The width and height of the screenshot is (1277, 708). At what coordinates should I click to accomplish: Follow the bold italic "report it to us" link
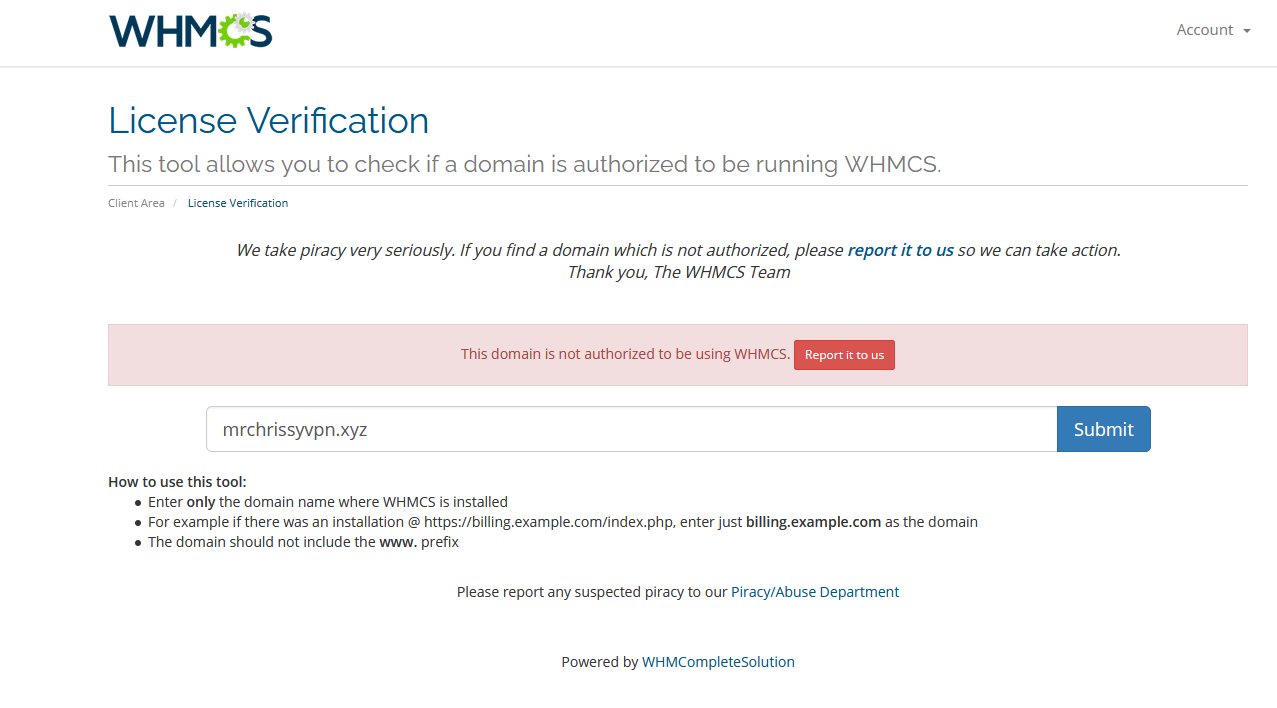coord(900,250)
